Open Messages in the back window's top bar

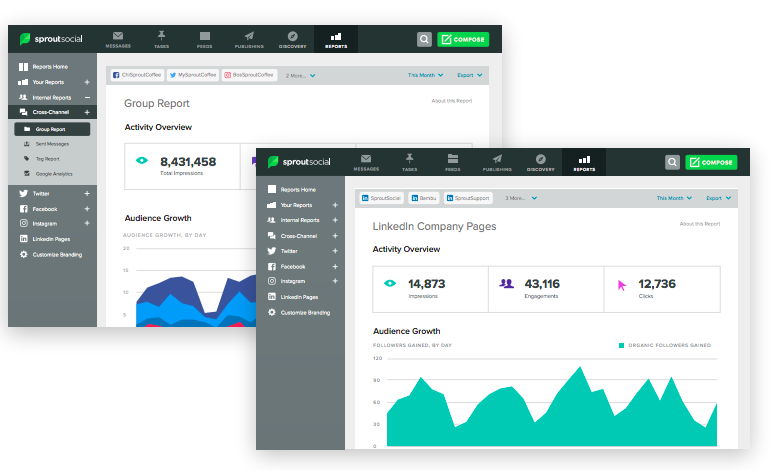tap(118, 39)
